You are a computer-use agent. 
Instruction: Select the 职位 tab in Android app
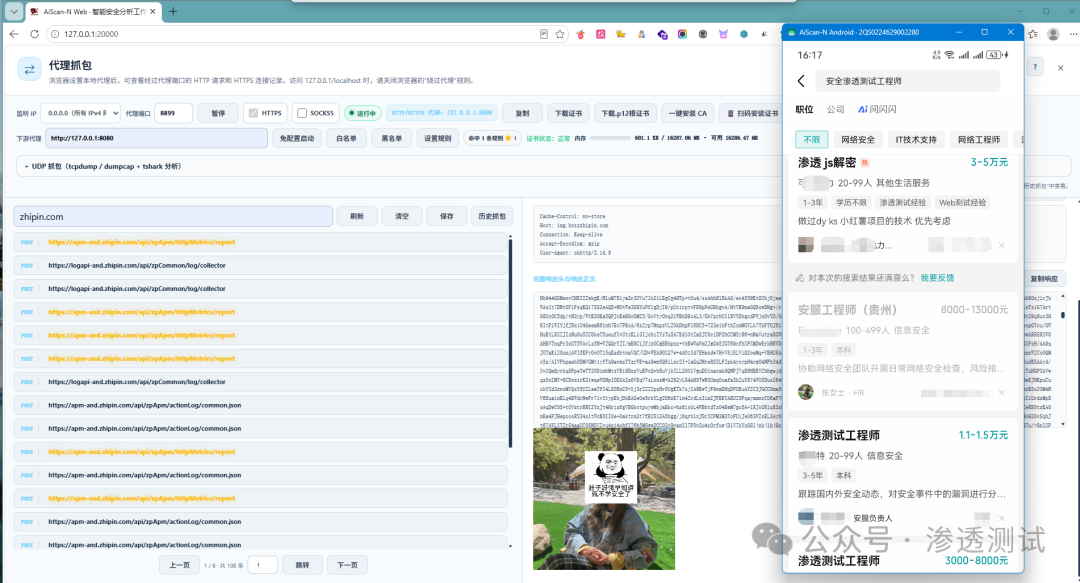(804, 110)
